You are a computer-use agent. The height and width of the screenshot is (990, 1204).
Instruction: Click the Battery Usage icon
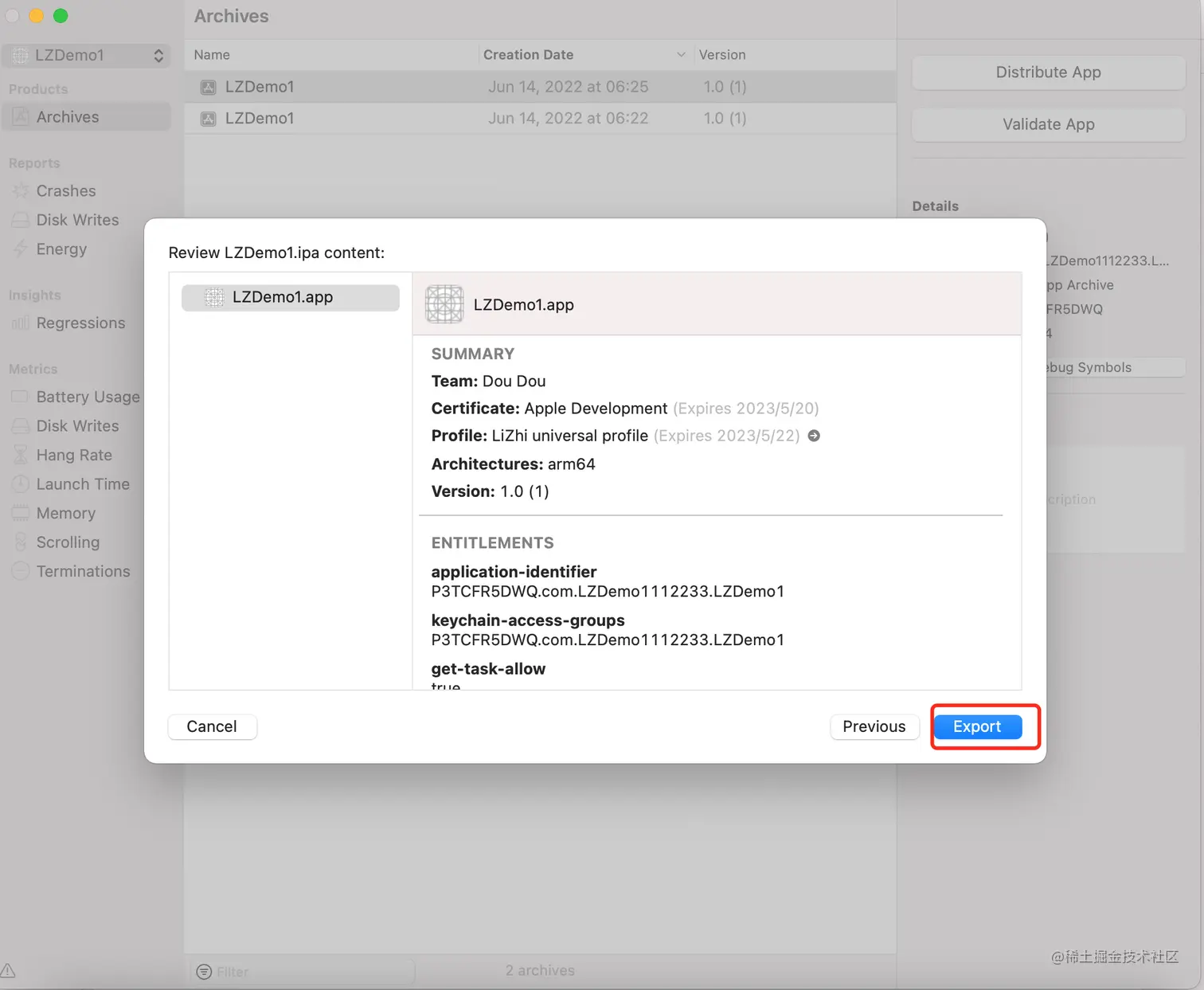[x=20, y=397]
